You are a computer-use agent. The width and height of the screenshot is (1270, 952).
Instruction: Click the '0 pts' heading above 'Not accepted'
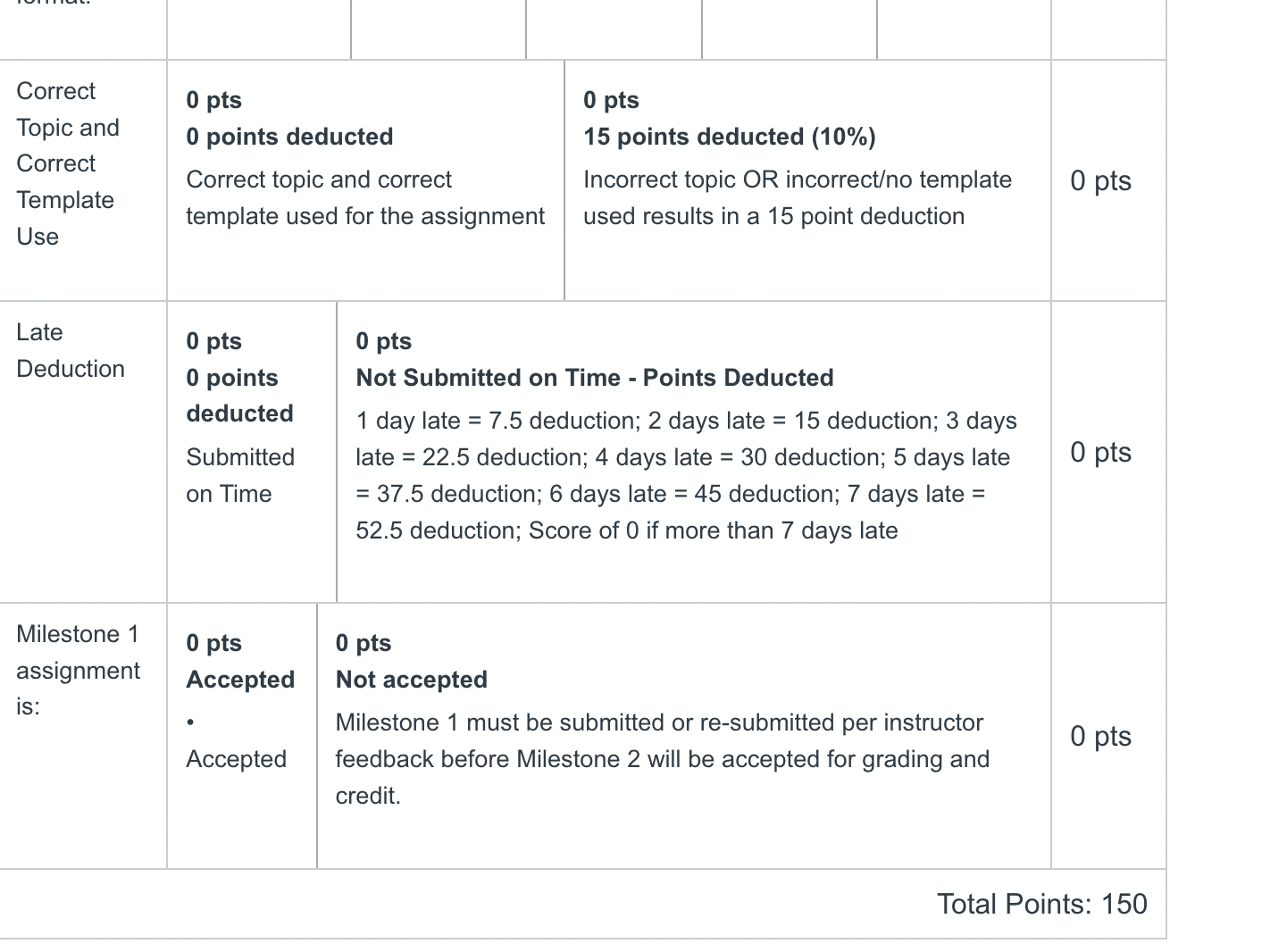(x=363, y=643)
